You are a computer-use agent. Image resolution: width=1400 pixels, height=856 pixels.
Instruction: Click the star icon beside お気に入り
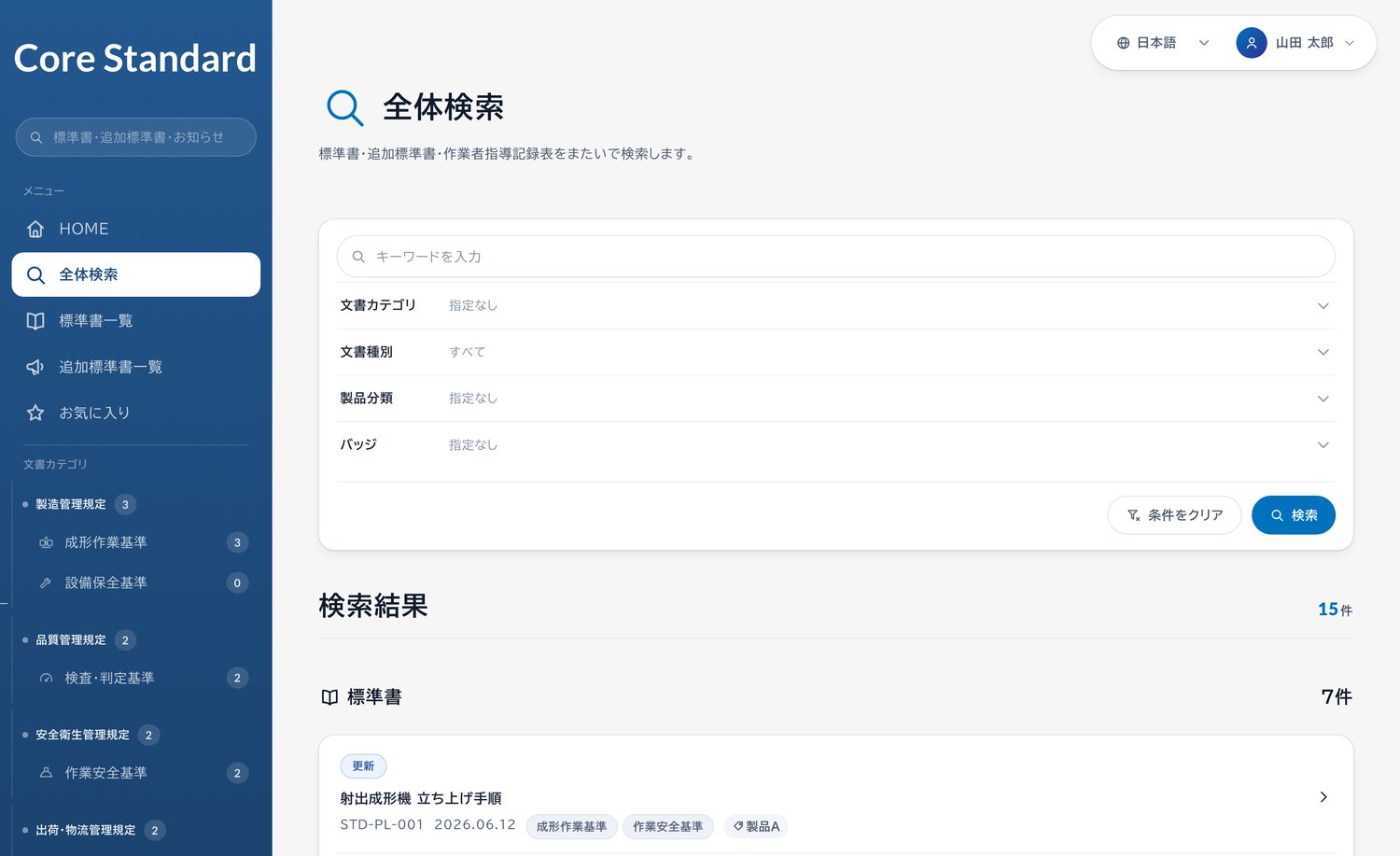point(35,413)
